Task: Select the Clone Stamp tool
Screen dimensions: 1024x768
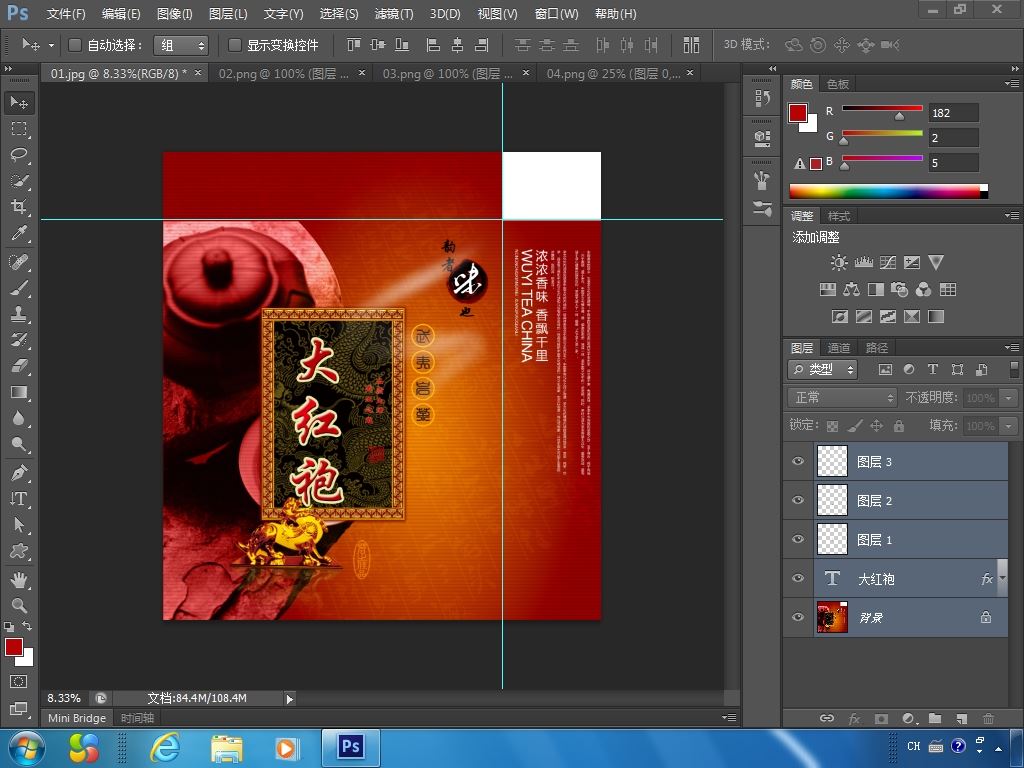Action: pos(19,314)
